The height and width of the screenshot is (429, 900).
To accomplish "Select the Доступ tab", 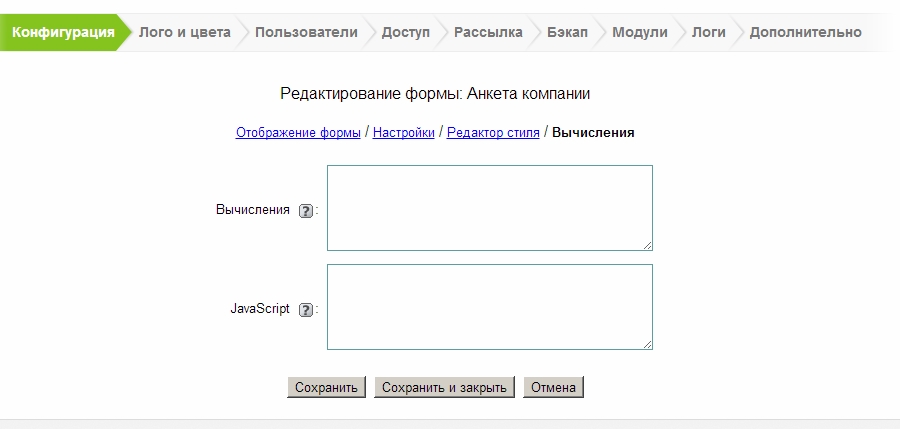I will [x=405, y=32].
